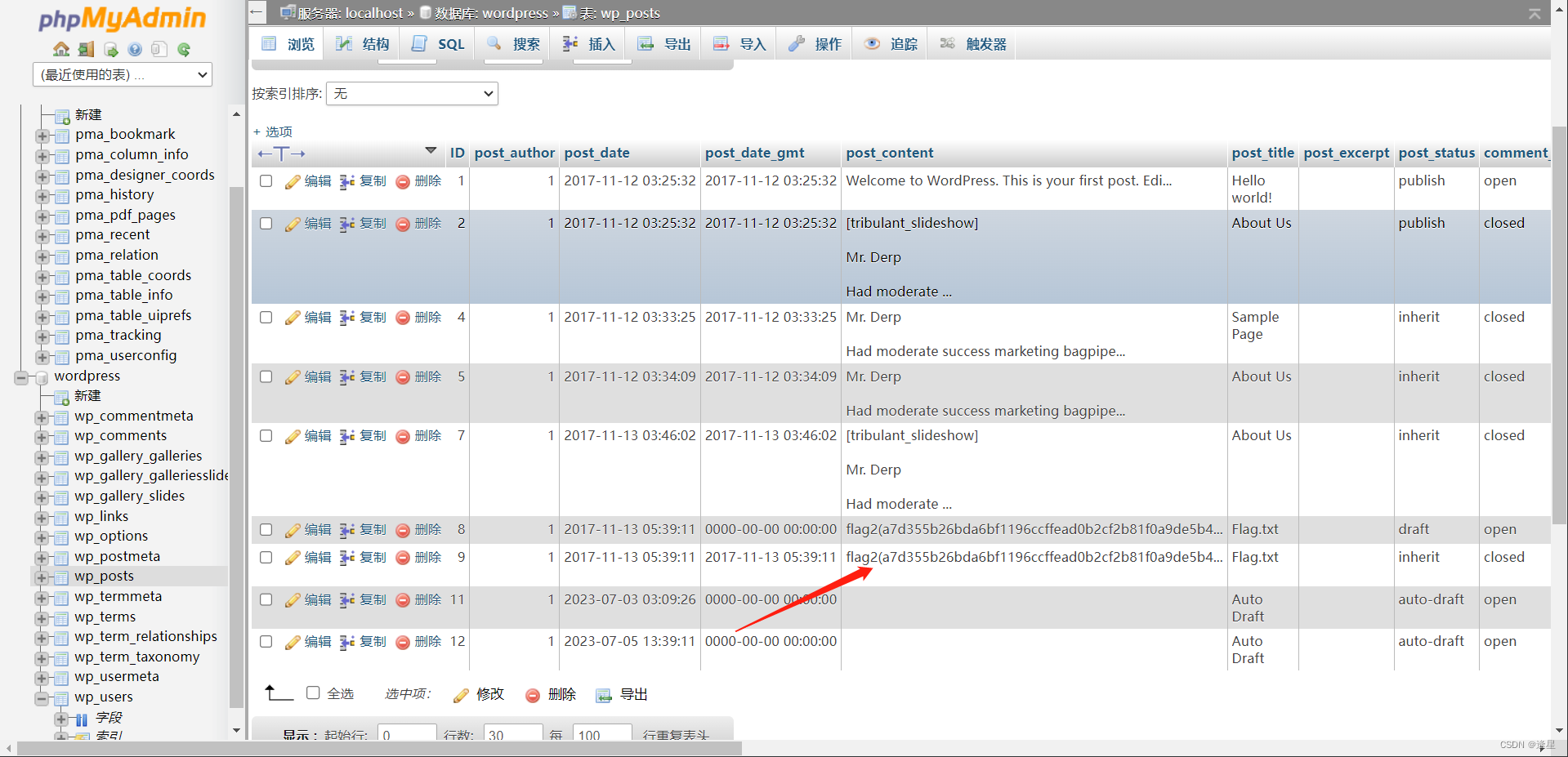Click the delete icon for row ID 12
This screenshot has height=757, width=1568.
pyautogui.click(x=403, y=642)
